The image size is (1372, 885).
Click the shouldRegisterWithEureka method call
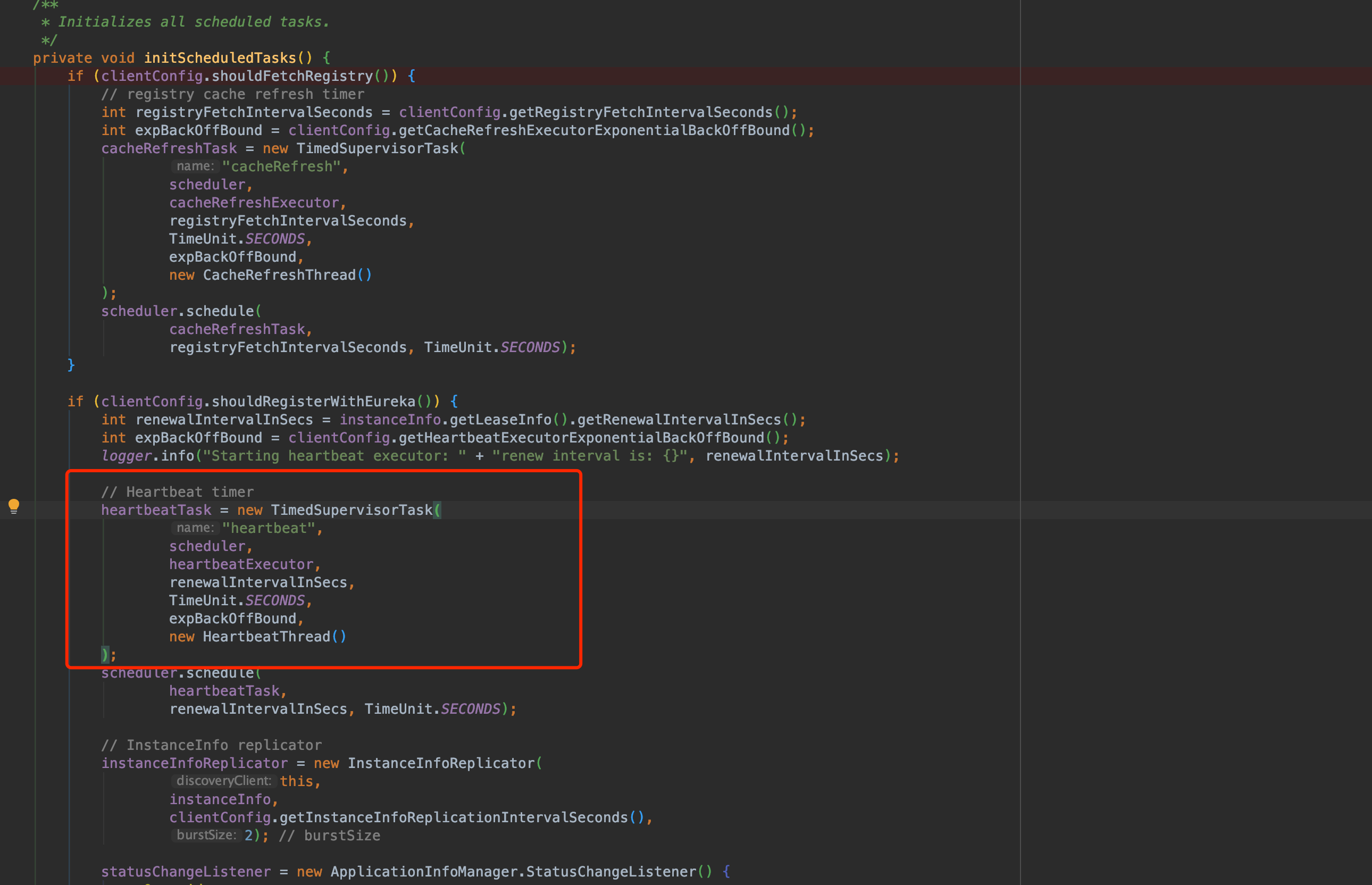click(313, 401)
